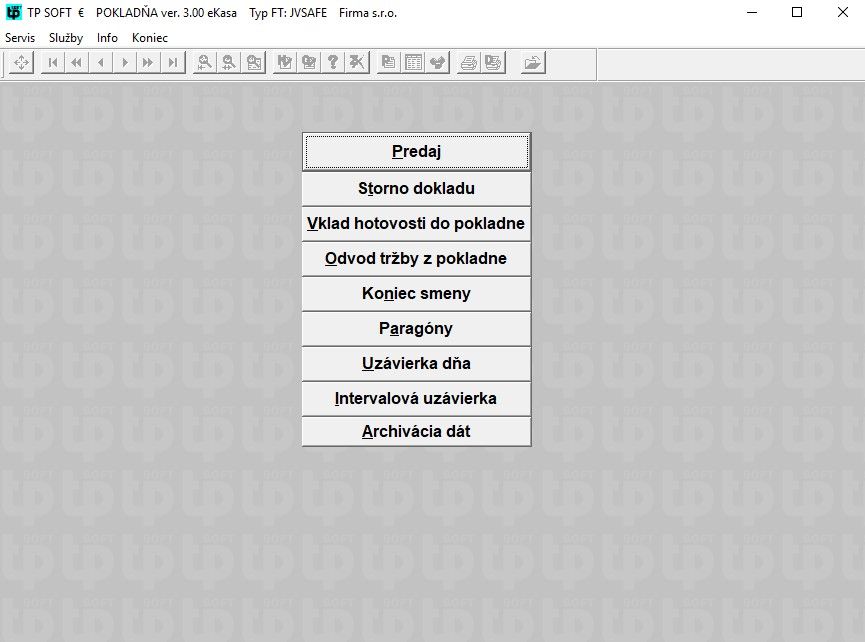This screenshot has height=642, width=865.
Task: Click the four-way move arrows toolbar icon
Action: coord(22,62)
